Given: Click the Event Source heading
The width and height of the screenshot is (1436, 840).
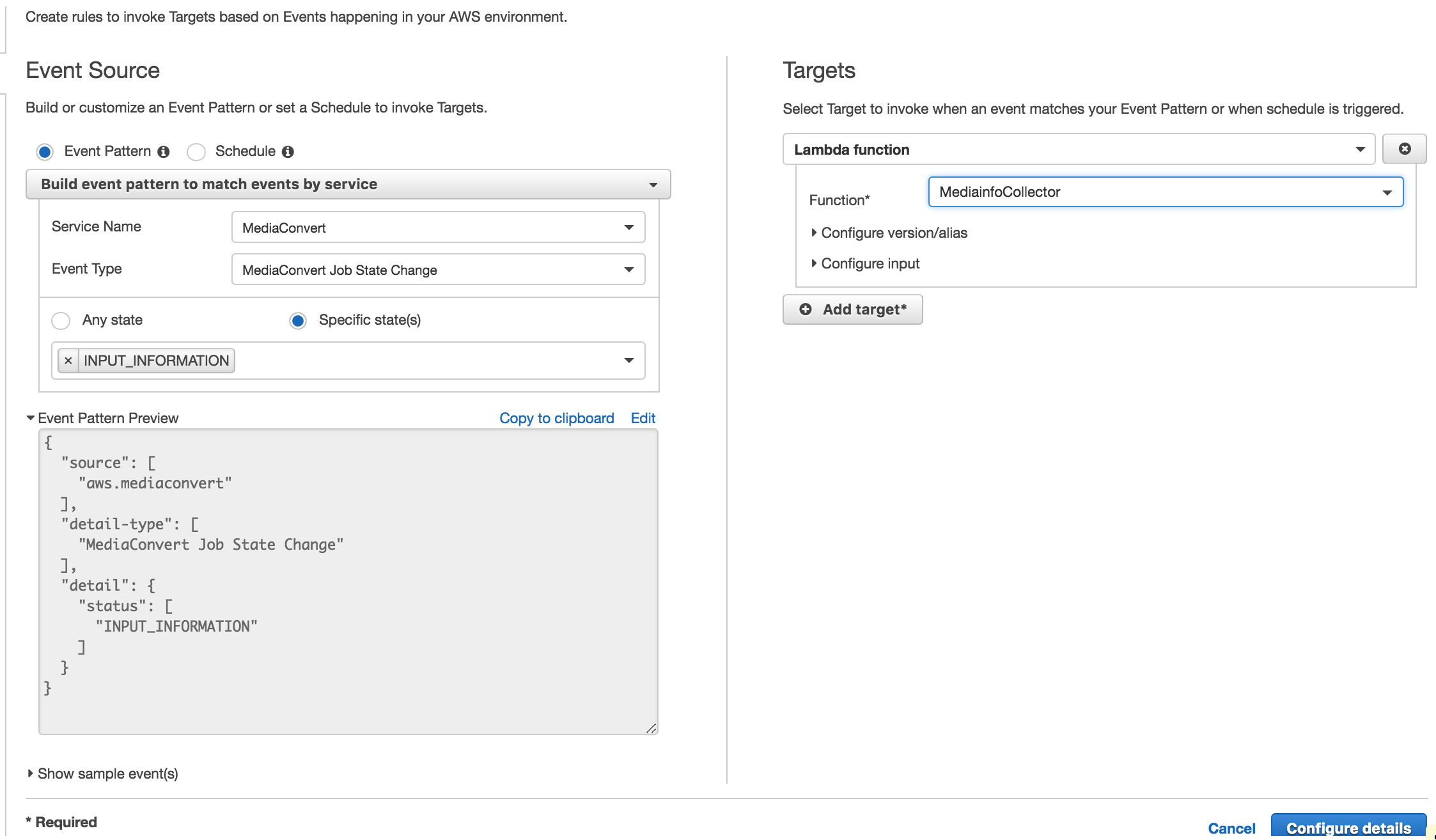Looking at the screenshot, I should point(93,70).
